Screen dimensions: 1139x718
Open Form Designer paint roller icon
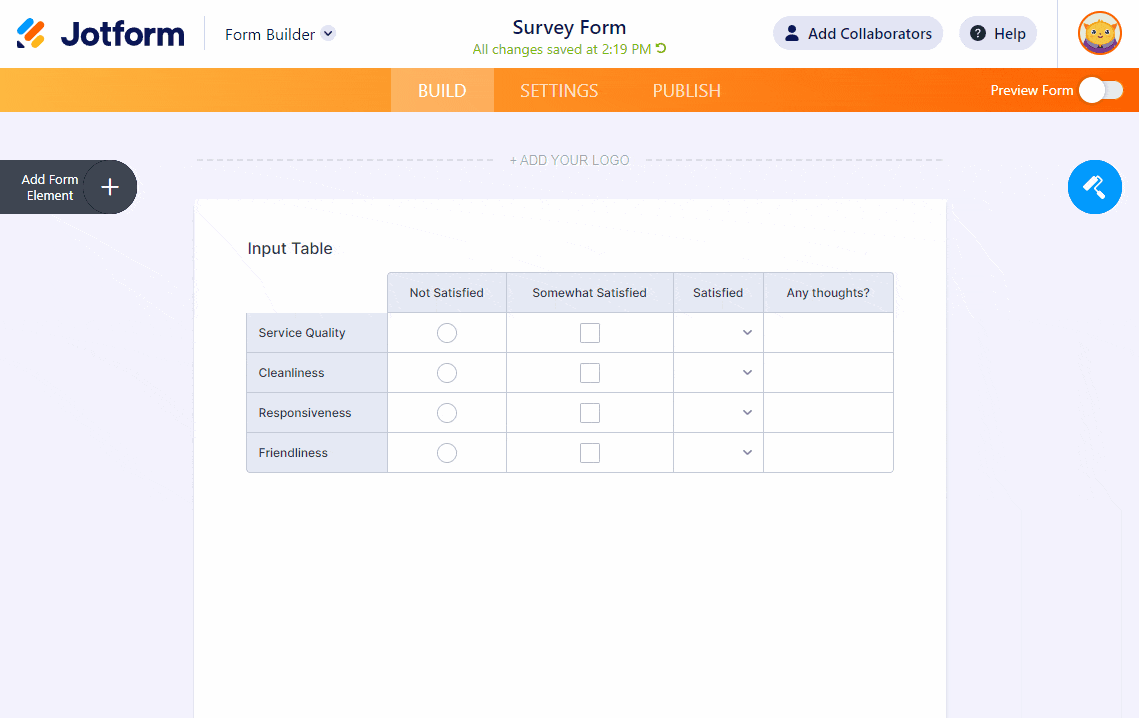[x=1094, y=187]
